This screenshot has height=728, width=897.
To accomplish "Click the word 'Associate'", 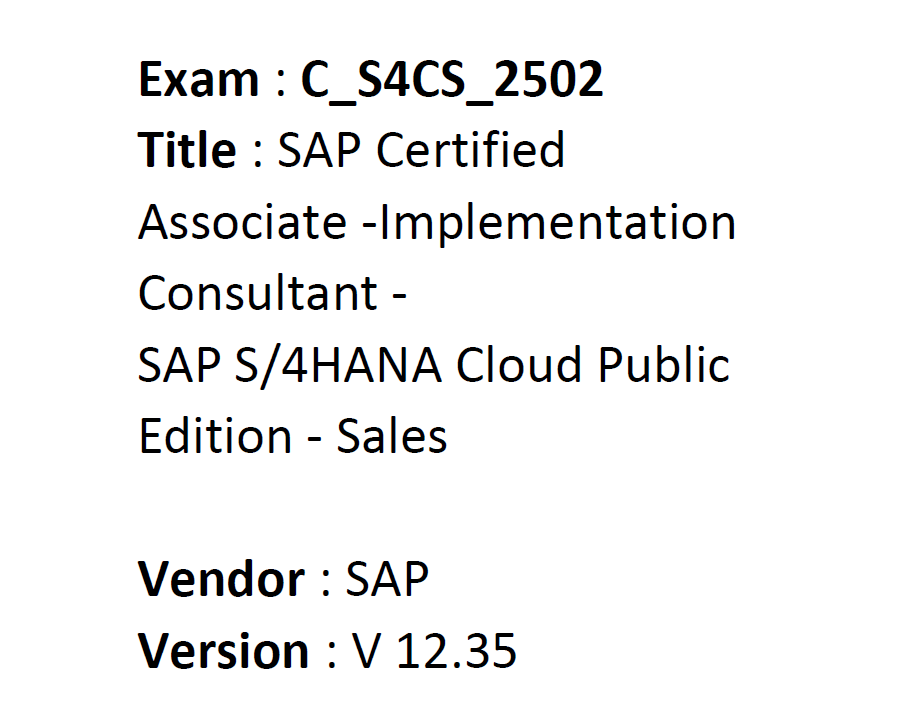I will 243,222.
